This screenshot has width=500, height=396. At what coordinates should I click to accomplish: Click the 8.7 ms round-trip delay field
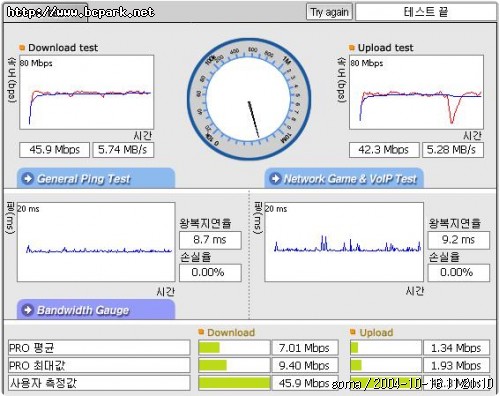point(210,240)
